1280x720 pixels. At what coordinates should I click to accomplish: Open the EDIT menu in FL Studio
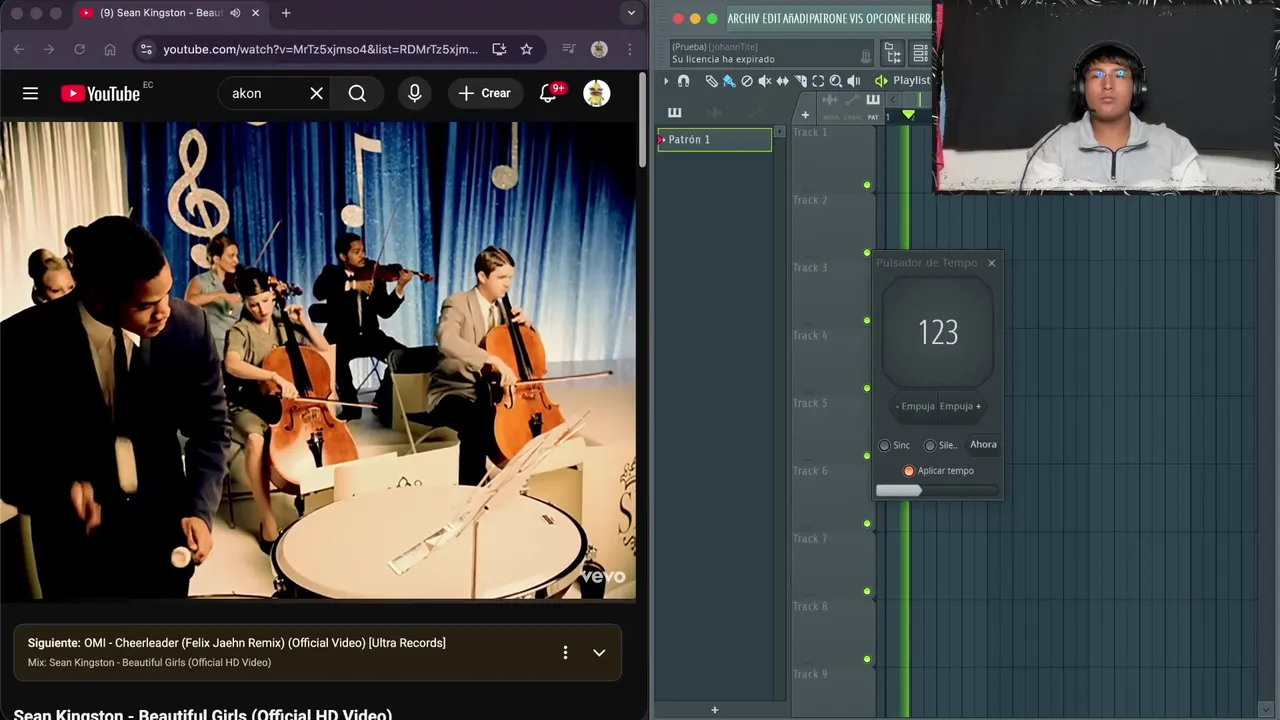coord(774,18)
